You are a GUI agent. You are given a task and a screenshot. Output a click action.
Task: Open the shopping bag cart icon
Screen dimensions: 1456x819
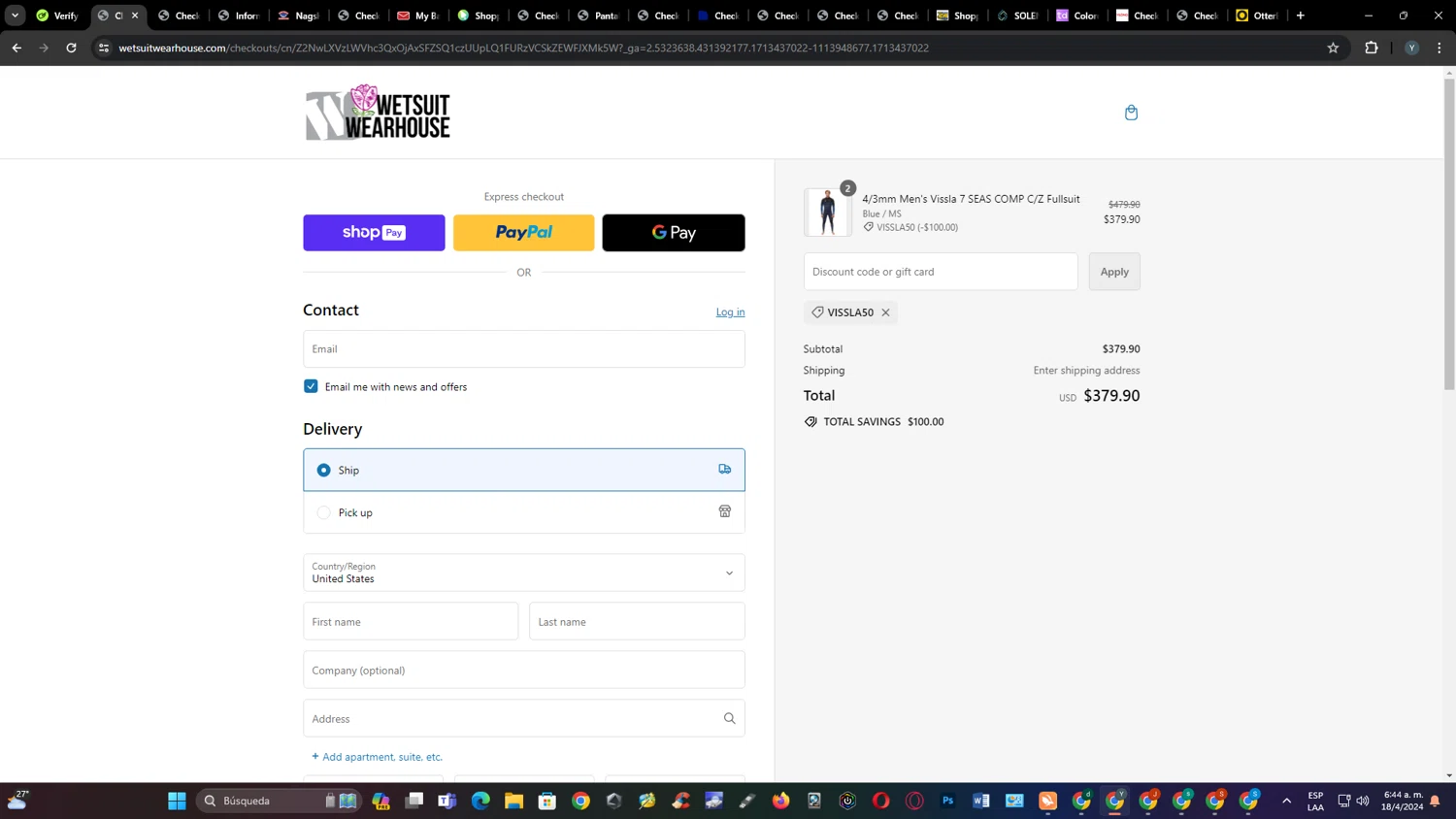tap(1131, 113)
